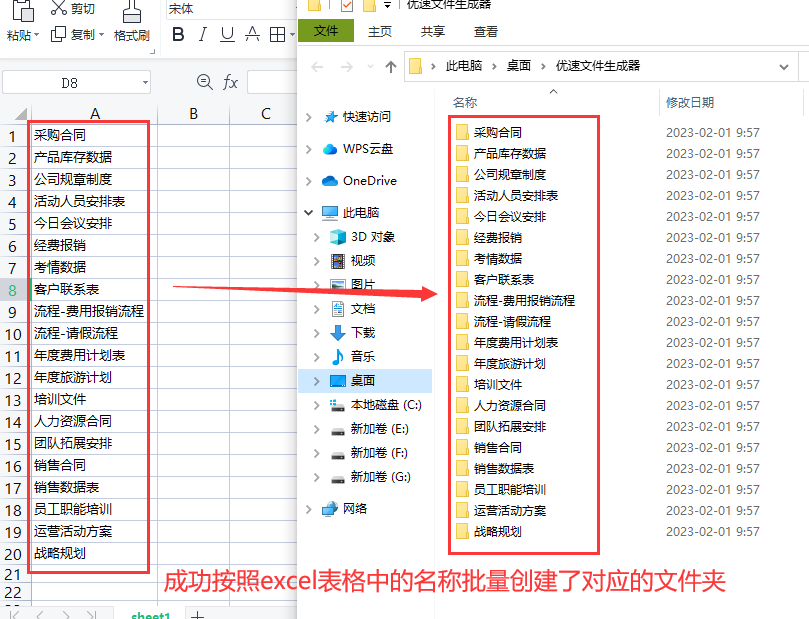The image size is (809, 619).
Task: Select 新加卷 (E:) drive
Action: 379,429
